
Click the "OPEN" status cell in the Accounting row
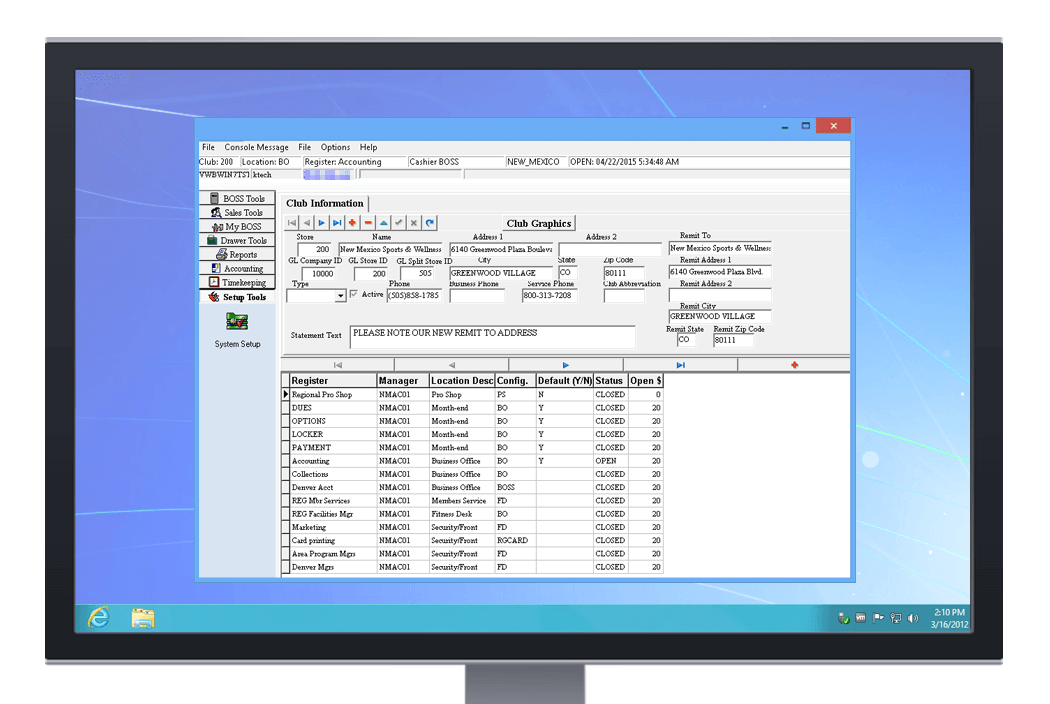point(610,461)
